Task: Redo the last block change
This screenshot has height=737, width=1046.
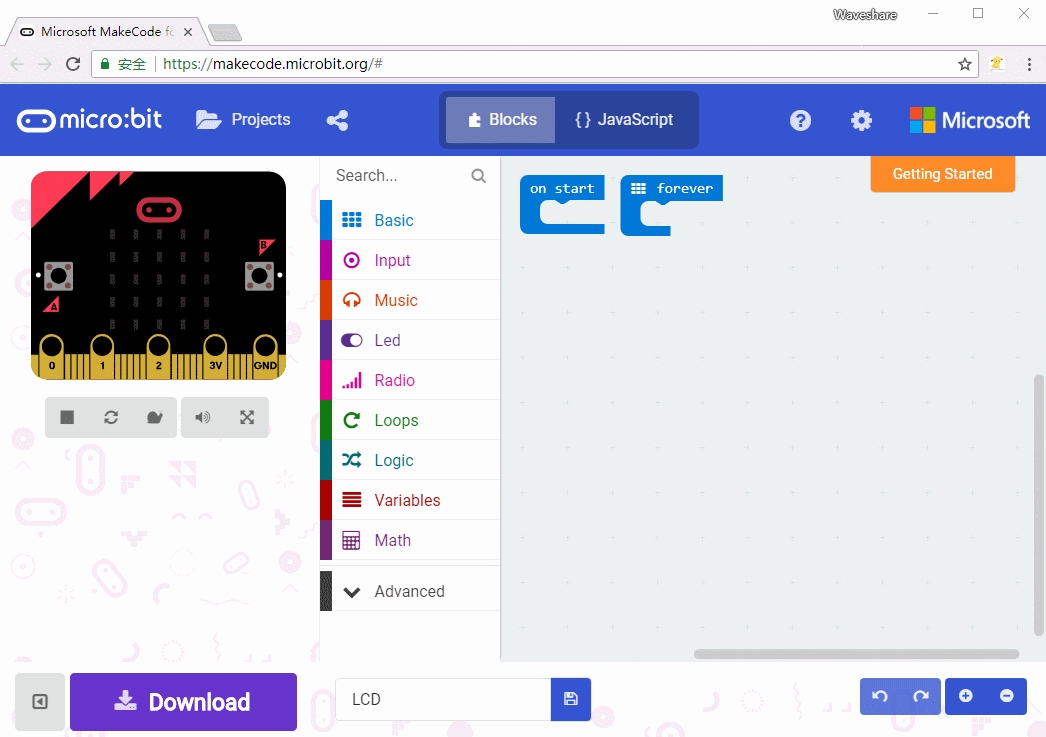Action: 921,696
